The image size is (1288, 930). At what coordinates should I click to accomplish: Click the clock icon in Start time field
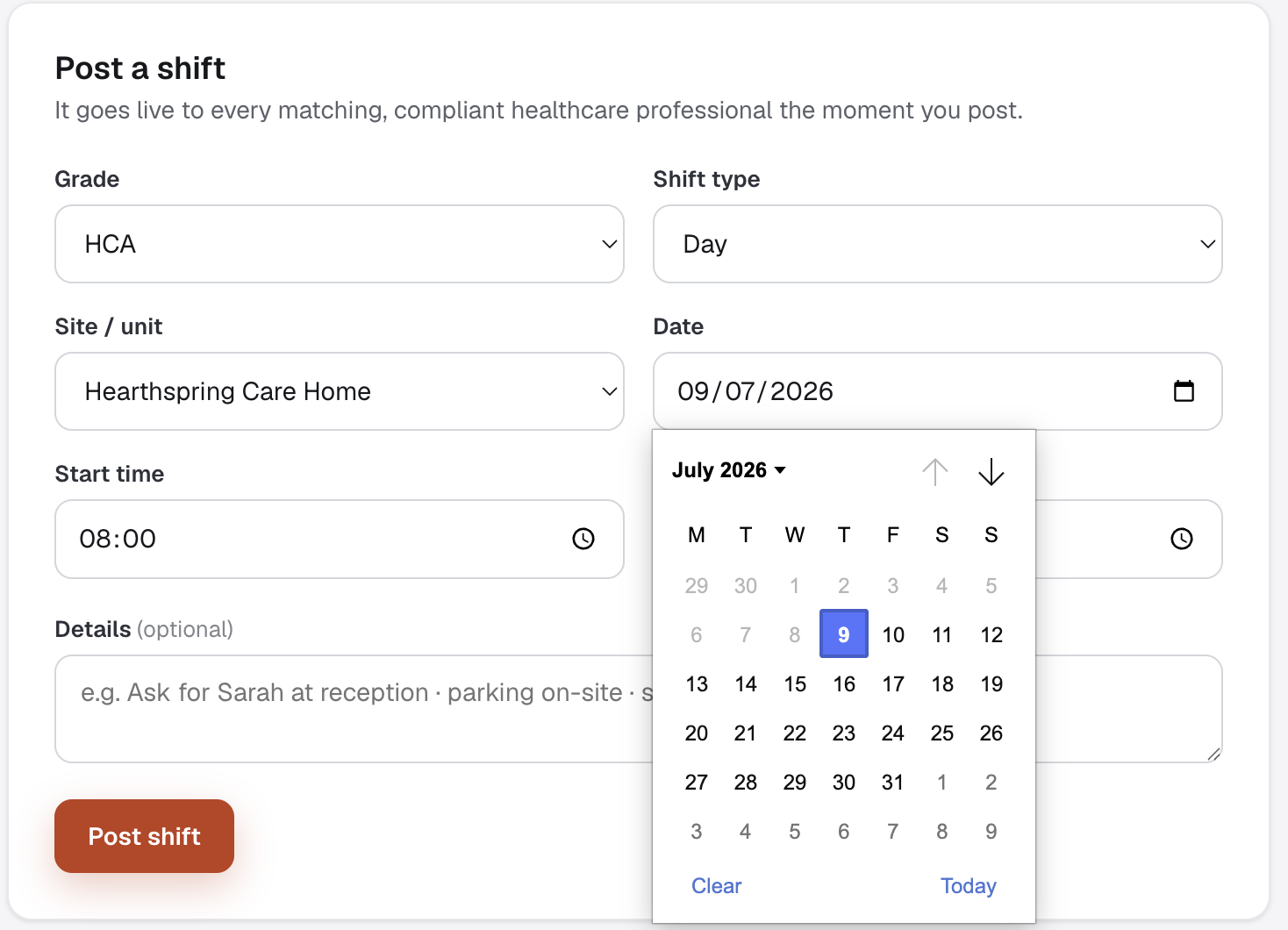pos(583,539)
